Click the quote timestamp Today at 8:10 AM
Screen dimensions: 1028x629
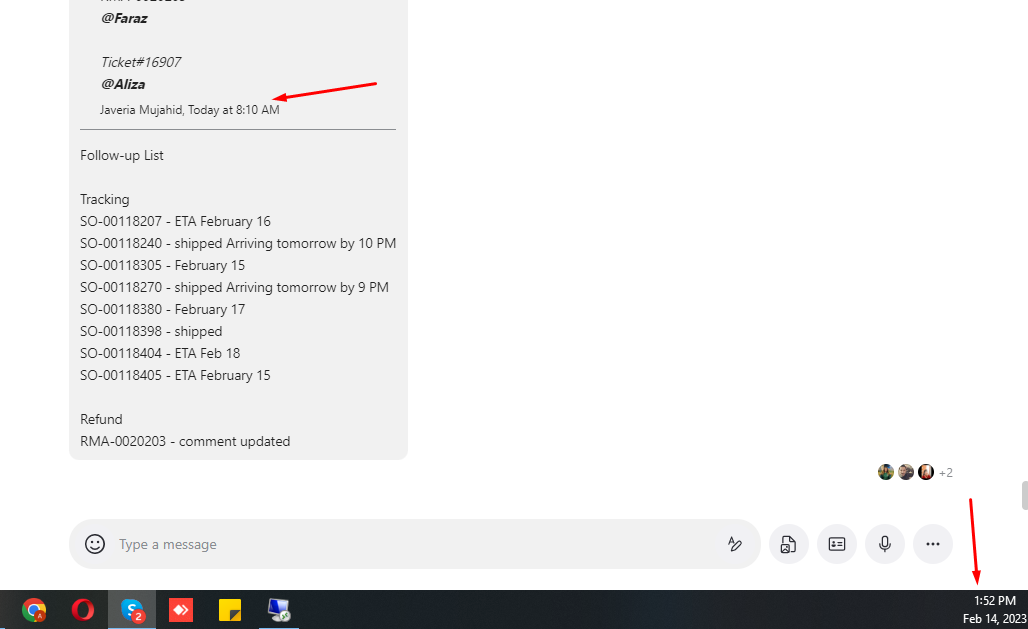(x=233, y=110)
